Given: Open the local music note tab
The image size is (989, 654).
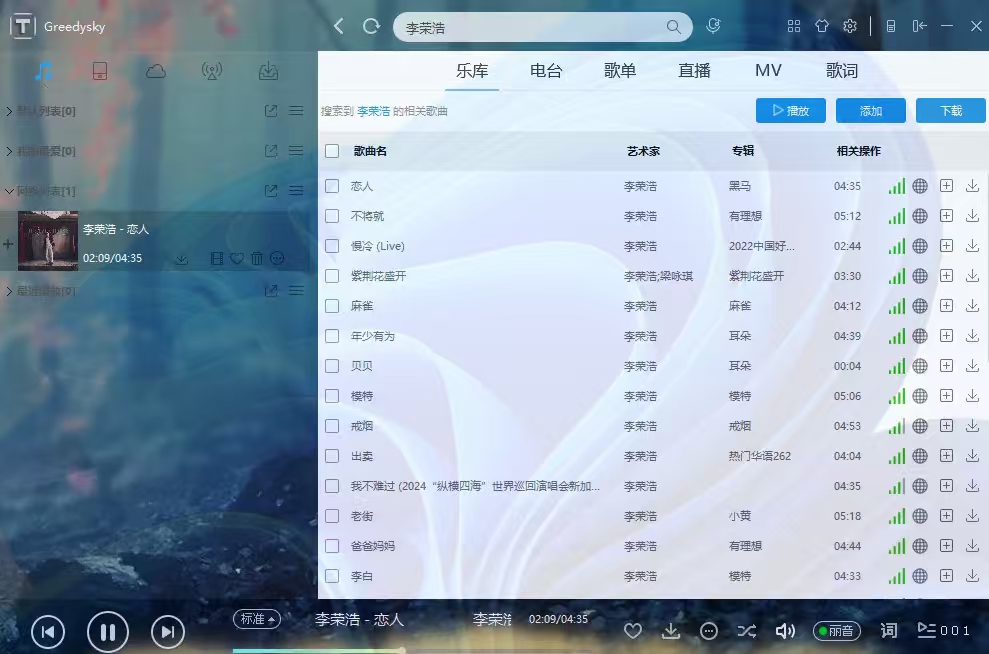Looking at the screenshot, I should pos(44,71).
